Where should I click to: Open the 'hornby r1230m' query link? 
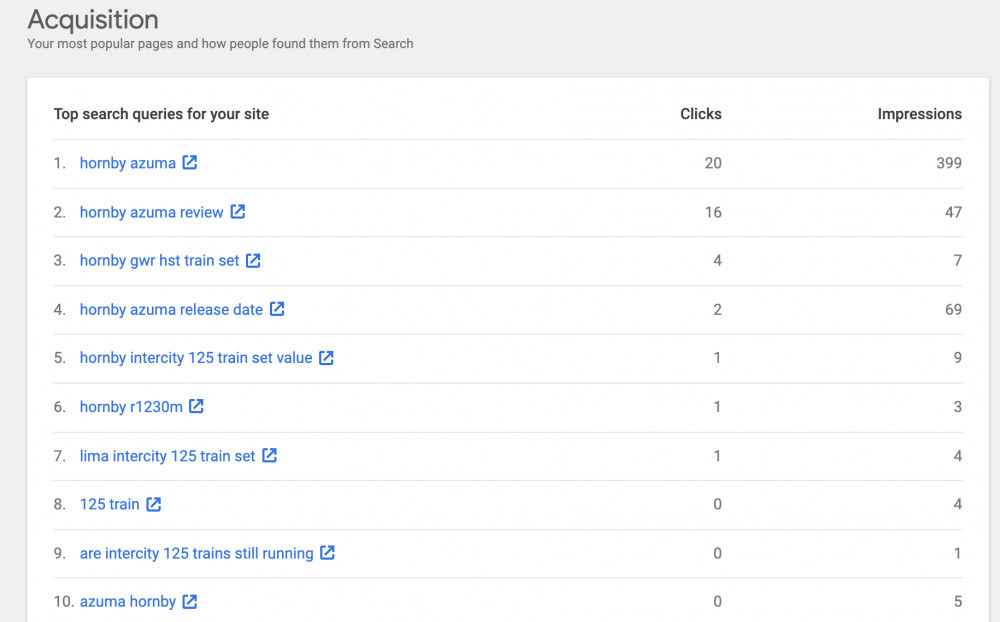(x=131, y=407)
